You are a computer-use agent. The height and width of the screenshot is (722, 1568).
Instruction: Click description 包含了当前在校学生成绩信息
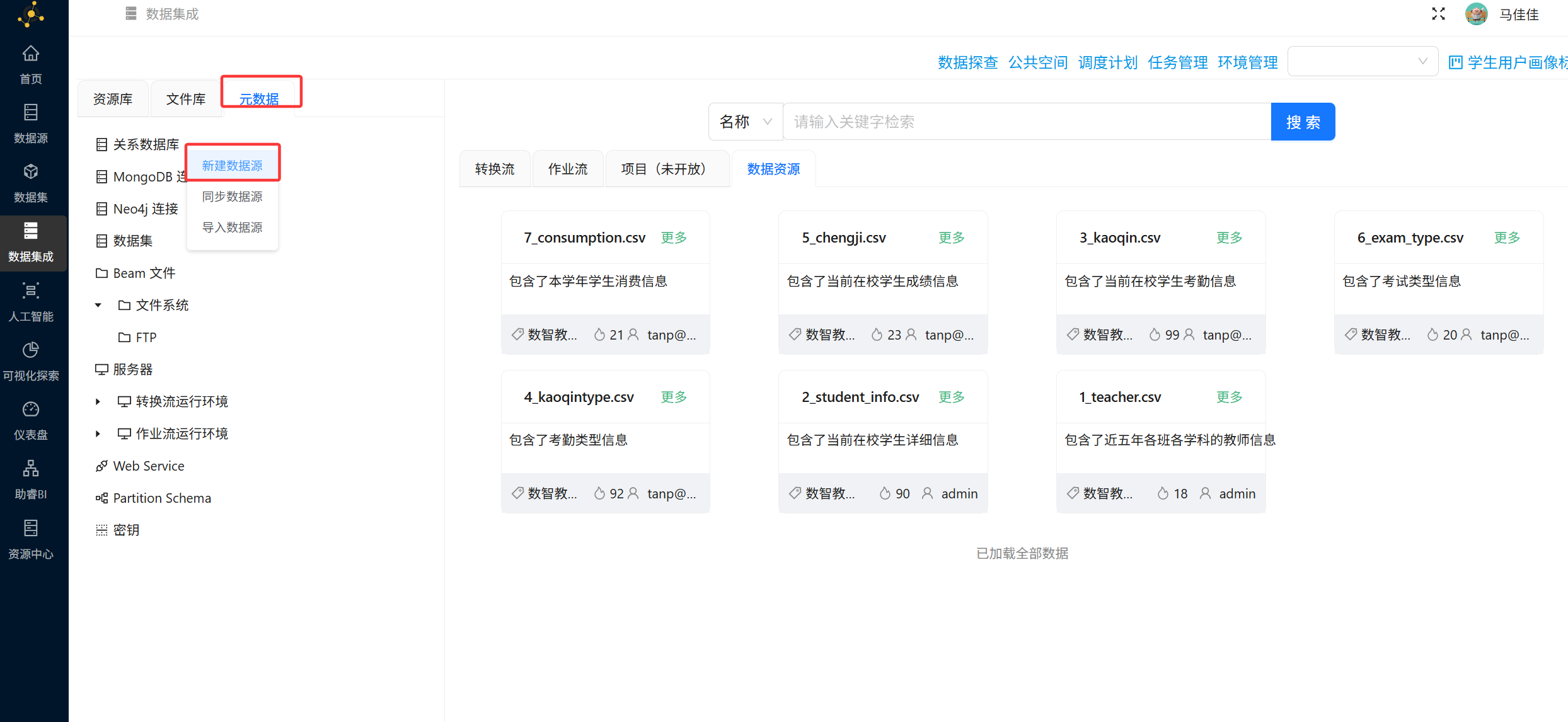pyautogui.click(x=873, y=281)
